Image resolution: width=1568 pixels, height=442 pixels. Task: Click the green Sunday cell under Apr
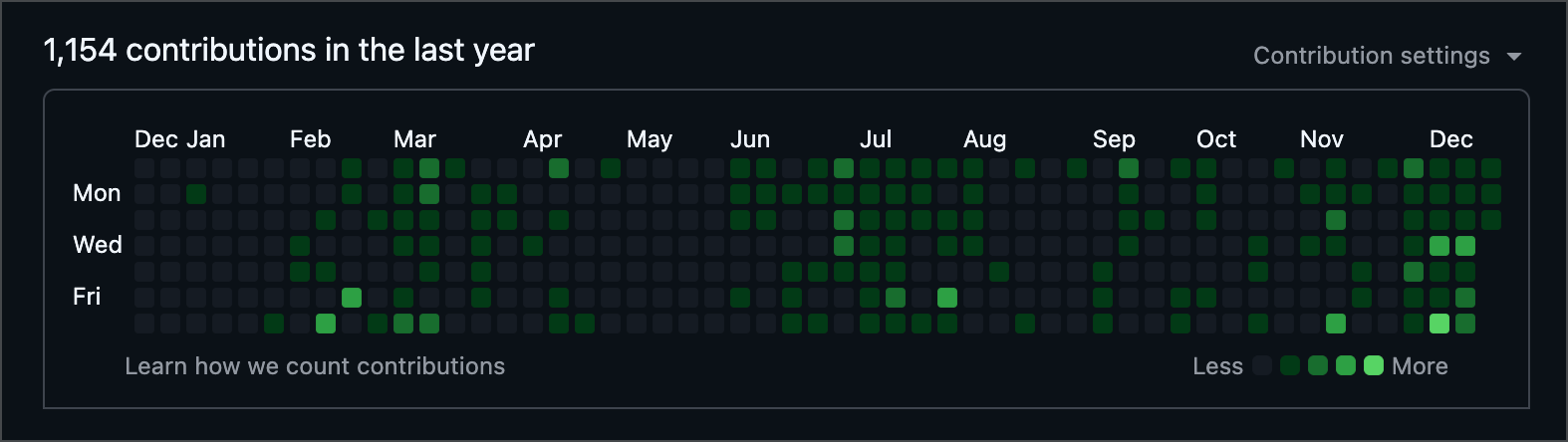click(x=559, y=168)
